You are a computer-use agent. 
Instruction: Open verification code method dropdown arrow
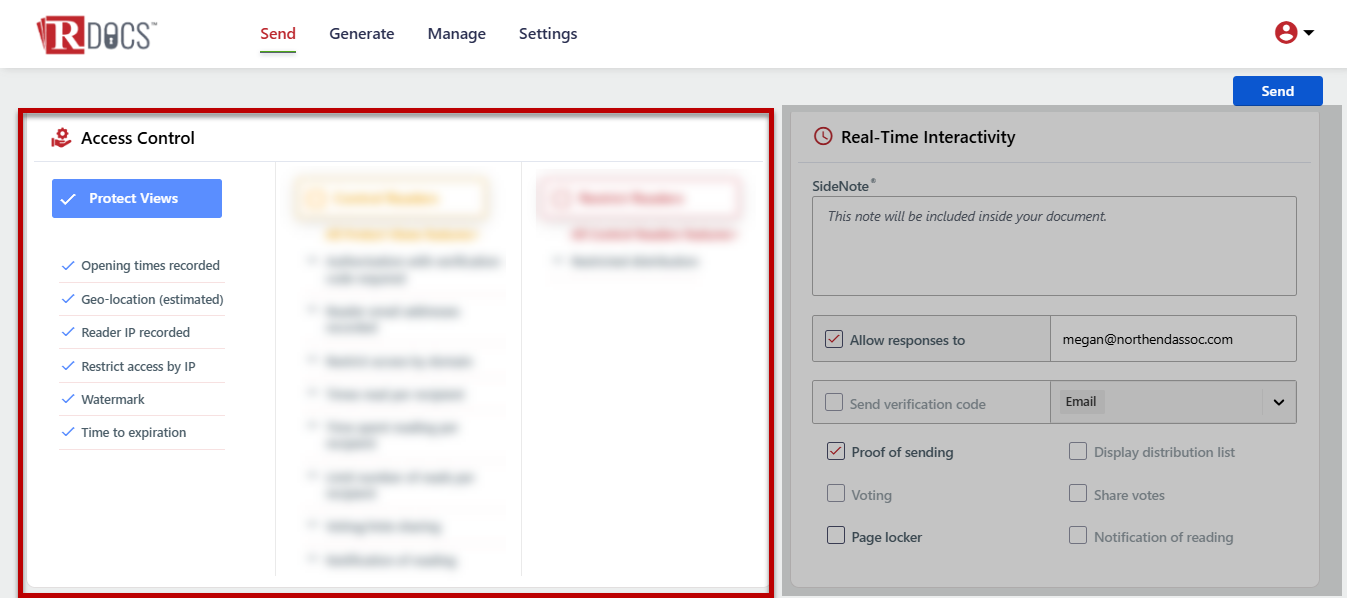[1278, 402]
